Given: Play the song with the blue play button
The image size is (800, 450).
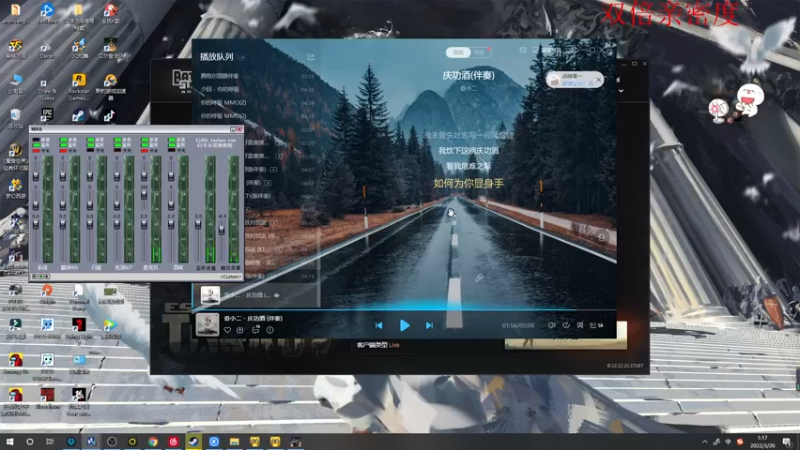Looking at the screenshot, I should pyautogui.click(x=404, y=326).
